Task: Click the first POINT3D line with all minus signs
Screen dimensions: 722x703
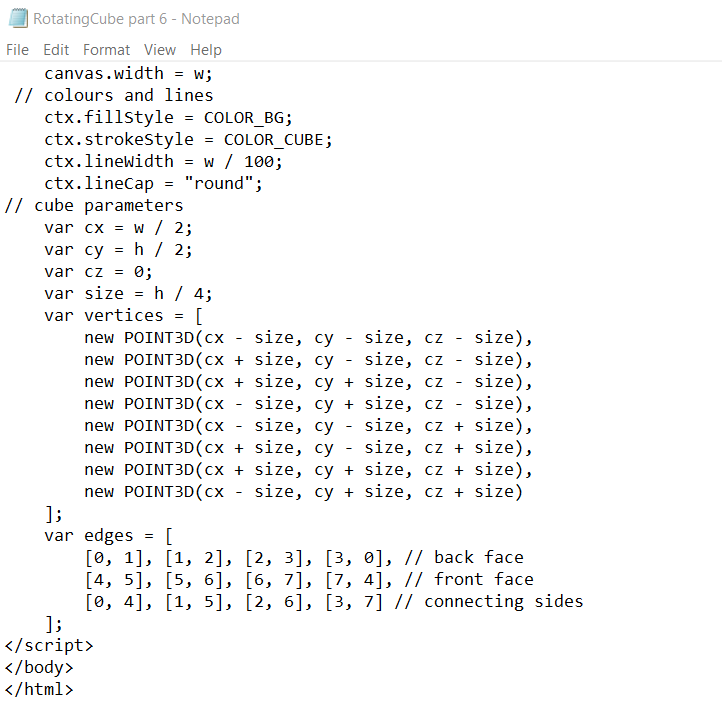Action: [308, 338]
